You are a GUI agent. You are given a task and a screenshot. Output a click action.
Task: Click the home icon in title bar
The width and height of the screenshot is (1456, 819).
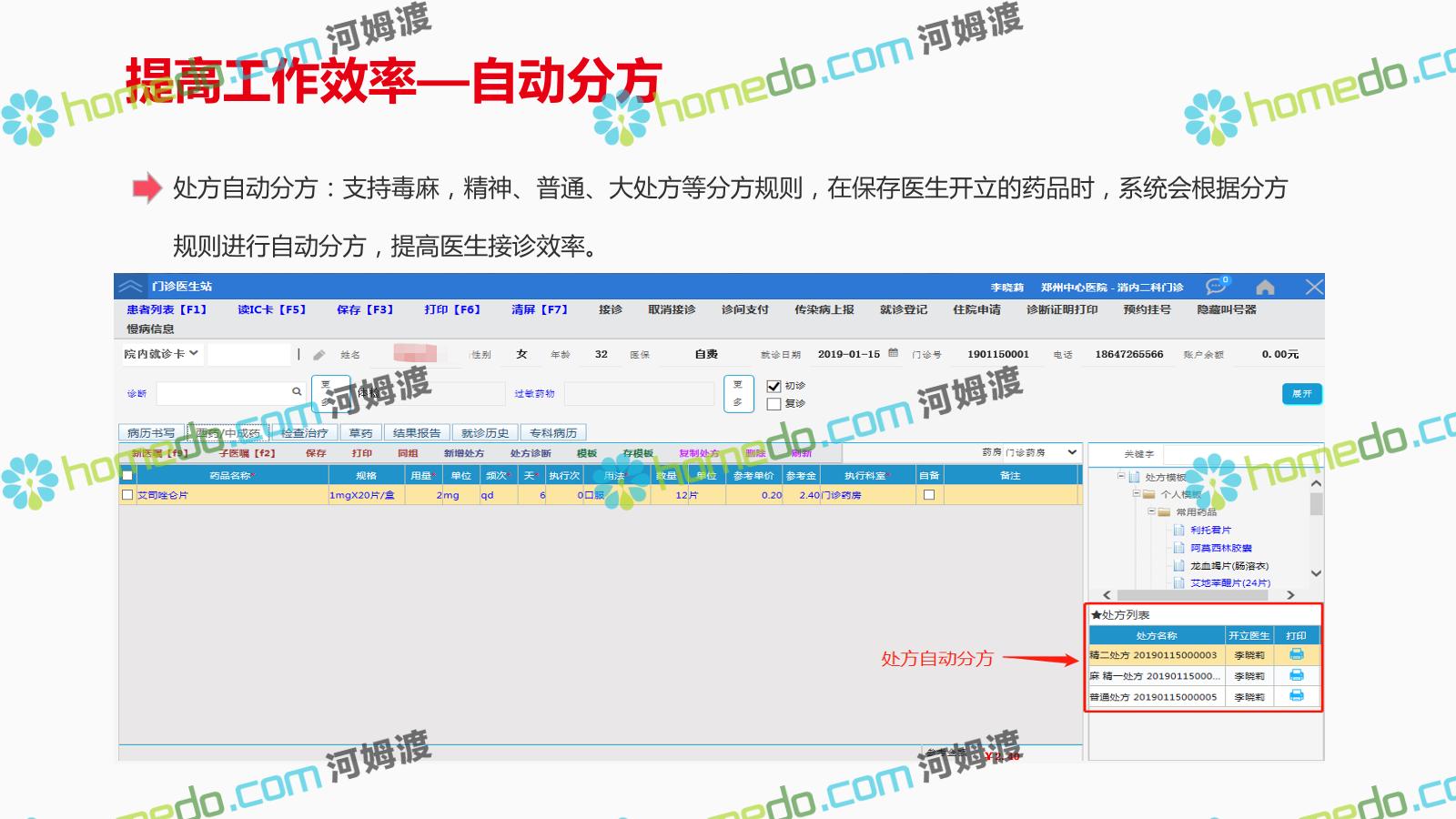click(1265, 288)
